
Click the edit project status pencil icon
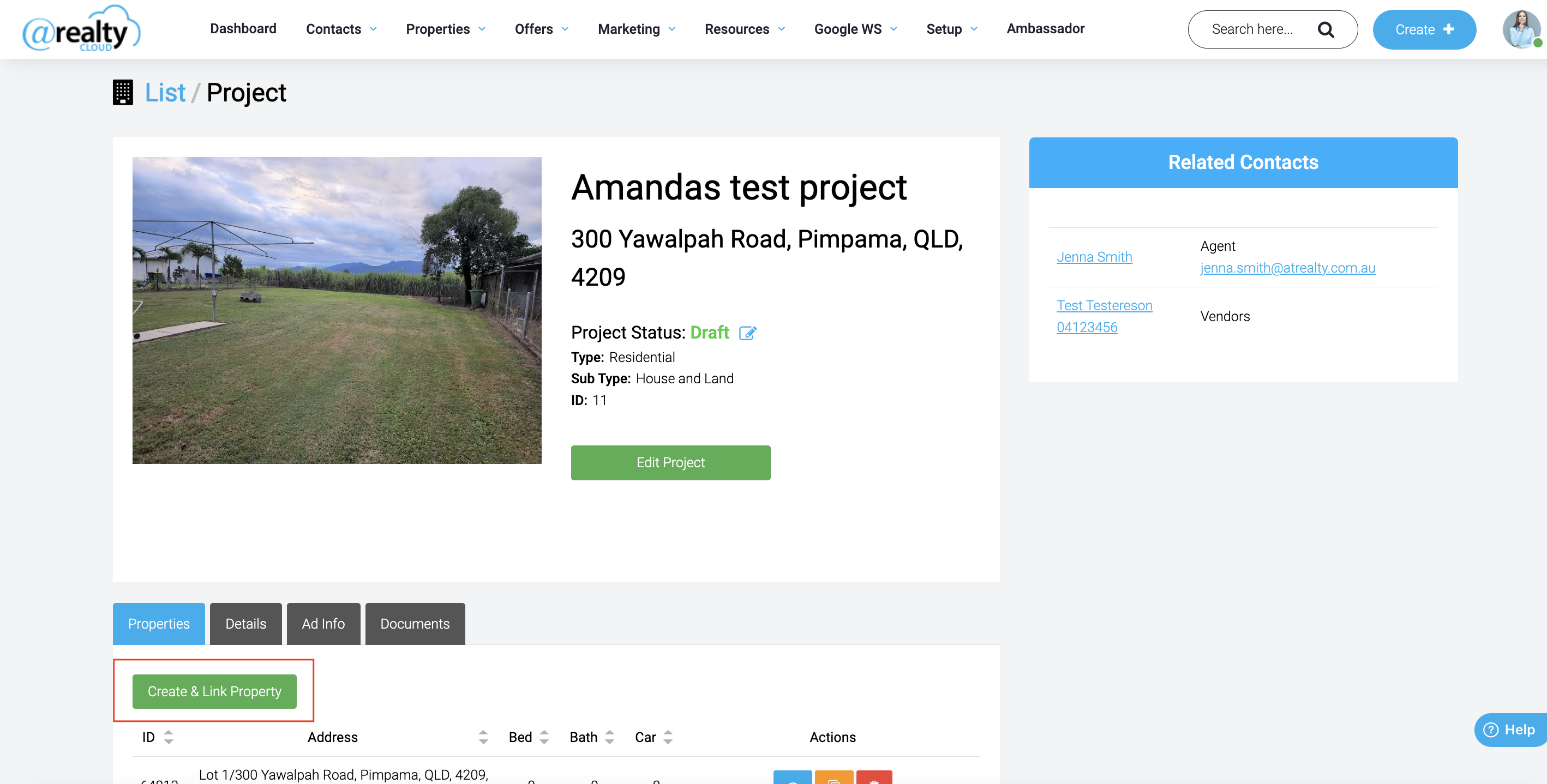747,333
